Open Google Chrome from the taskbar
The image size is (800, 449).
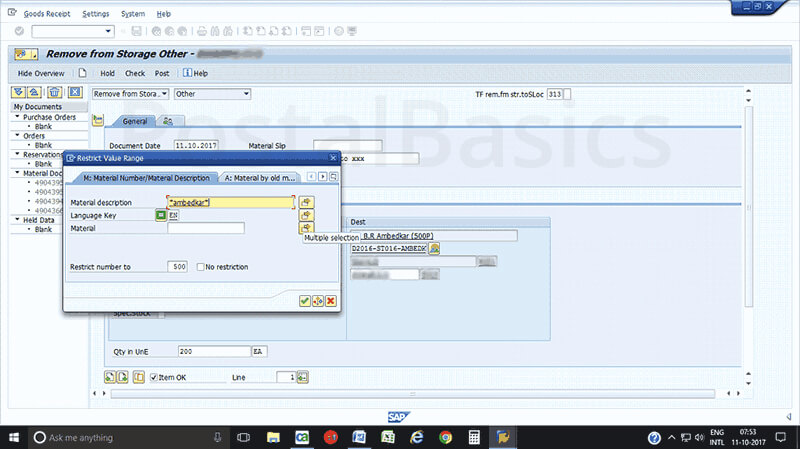click(445, 437)
